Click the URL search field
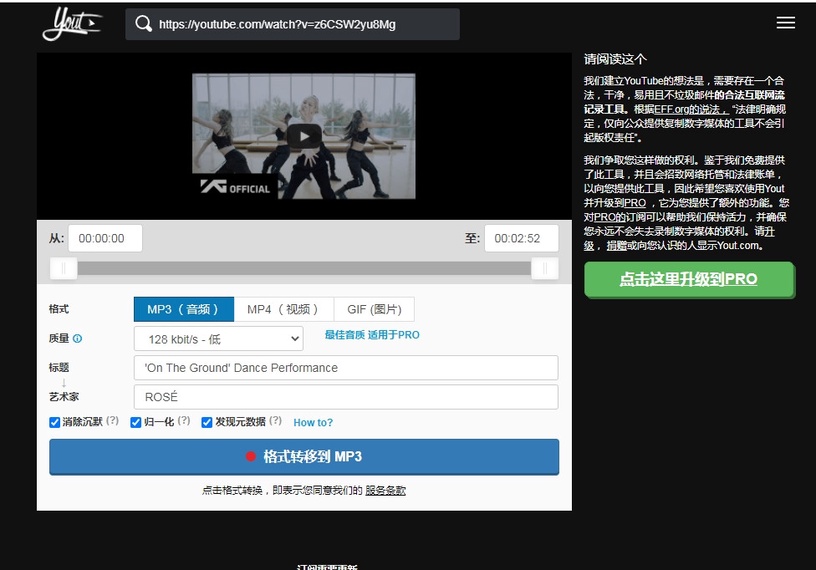 [x=292, y=24]
